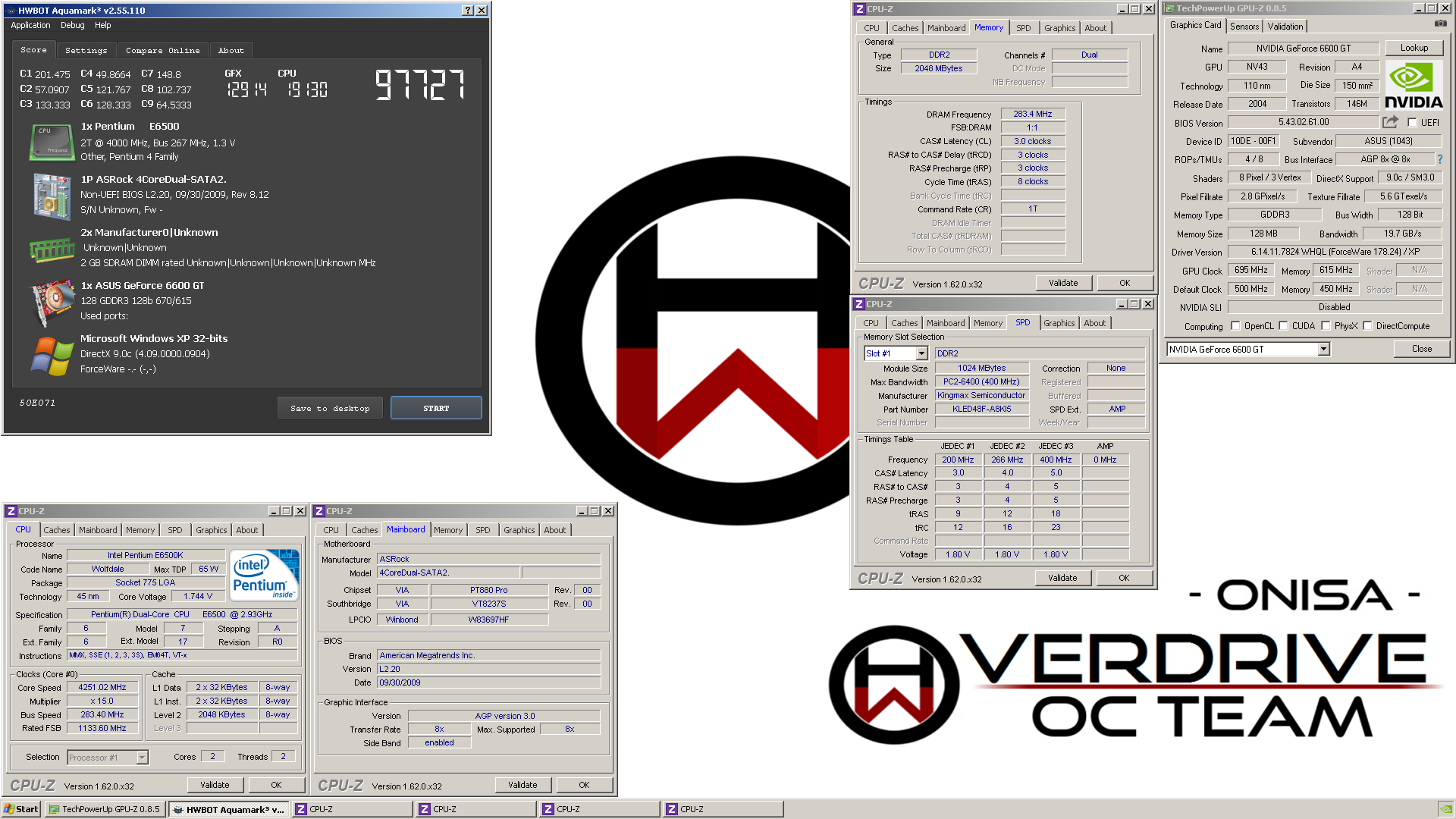Screen dimensions: 1456x819
Task: Click the Windows logo icon in Aquamark
Action: [52, 356]
